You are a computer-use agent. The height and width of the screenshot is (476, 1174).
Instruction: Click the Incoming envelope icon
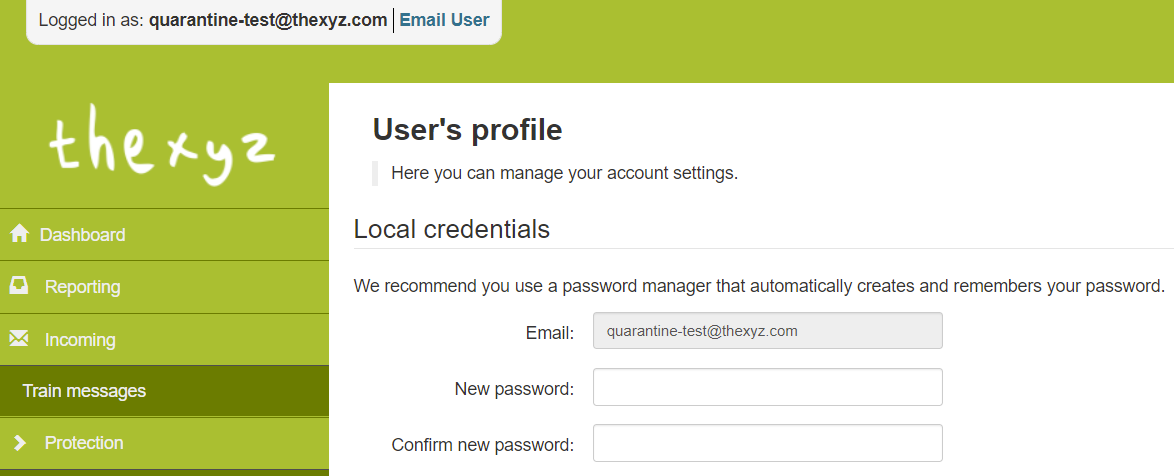coord(19,338)
